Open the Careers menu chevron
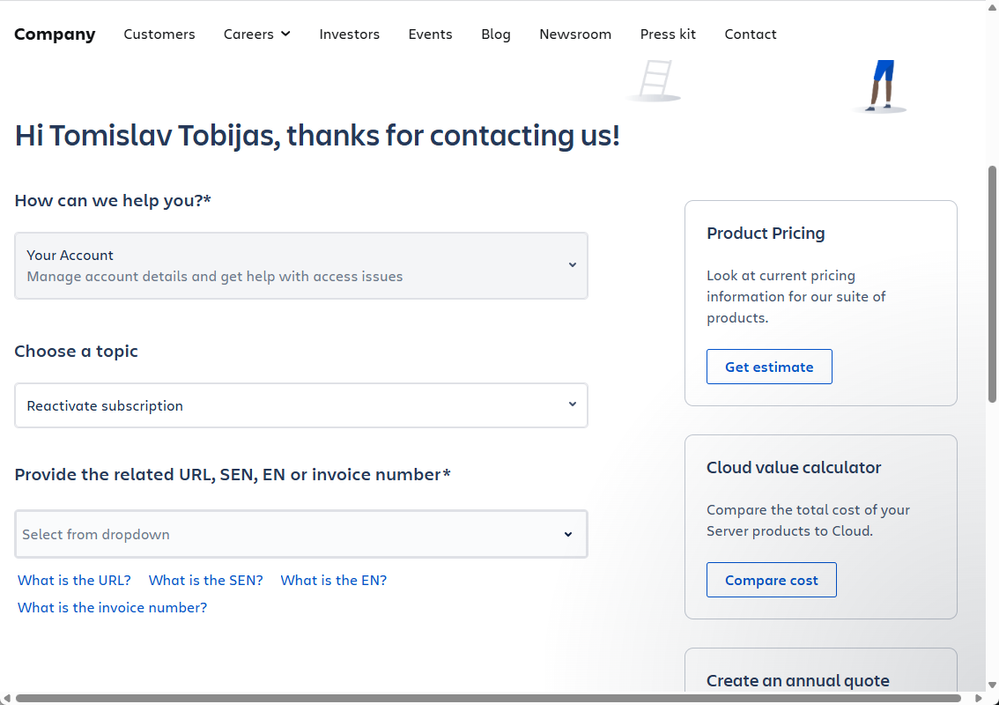Screen dimensions: 999x705 point(285,34)
